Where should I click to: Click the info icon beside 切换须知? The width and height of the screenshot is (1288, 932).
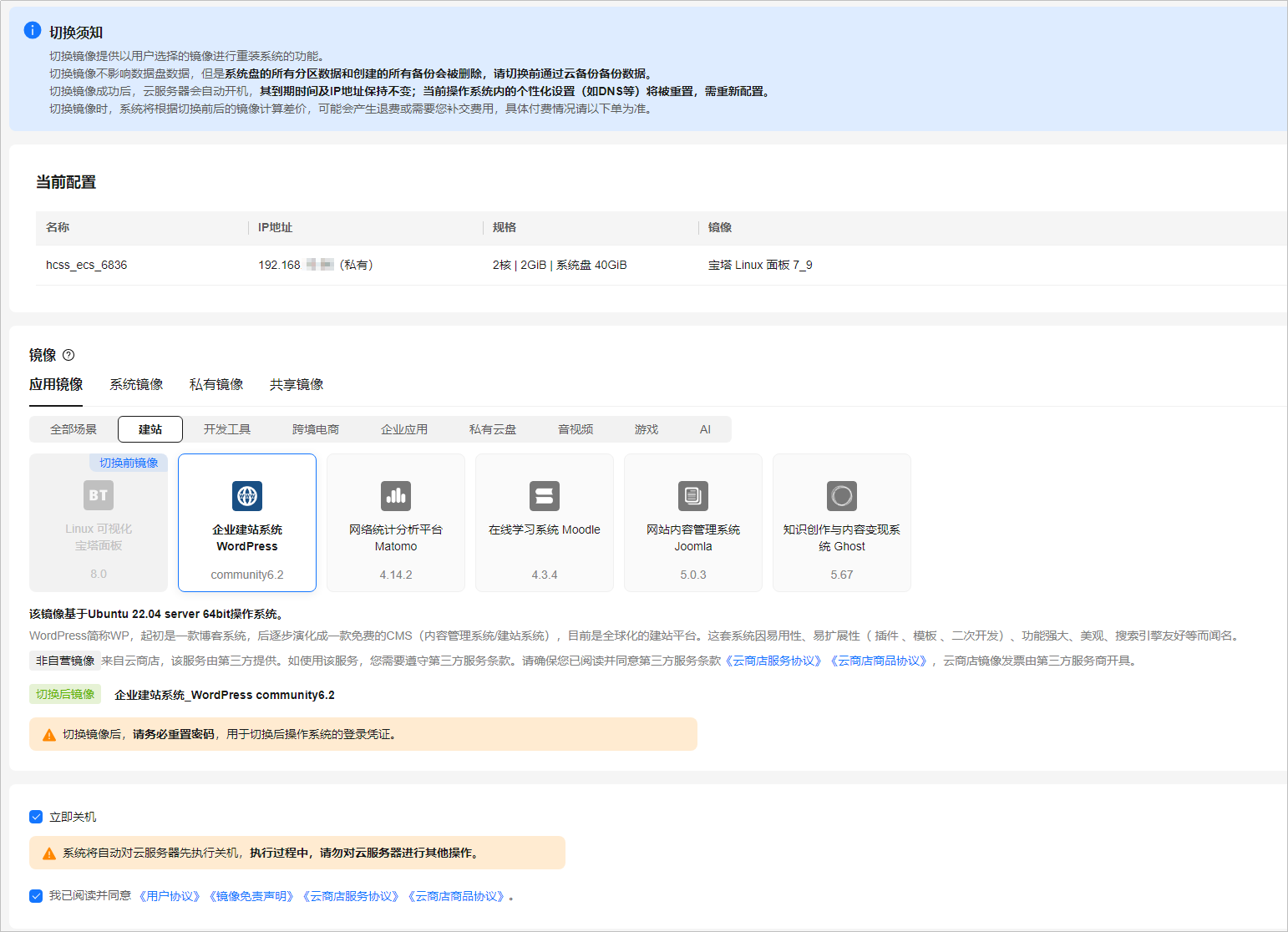pos(33,31)
